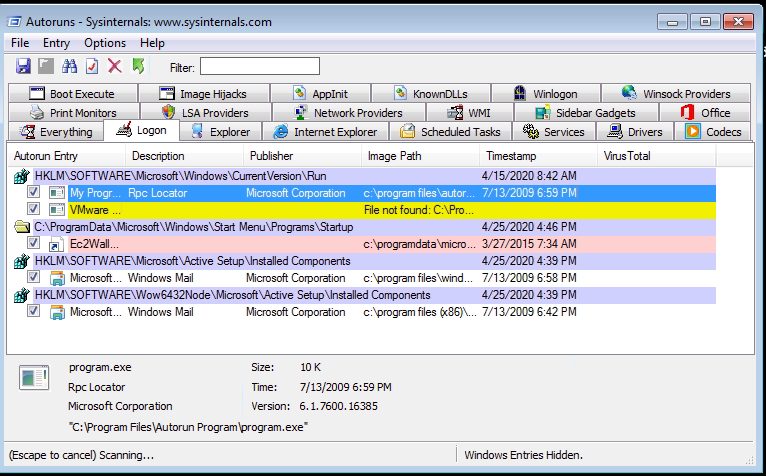Sort by the Publisher column header
Image resolution: width=766 pixels, height=476 pixels.
point(271,156)
